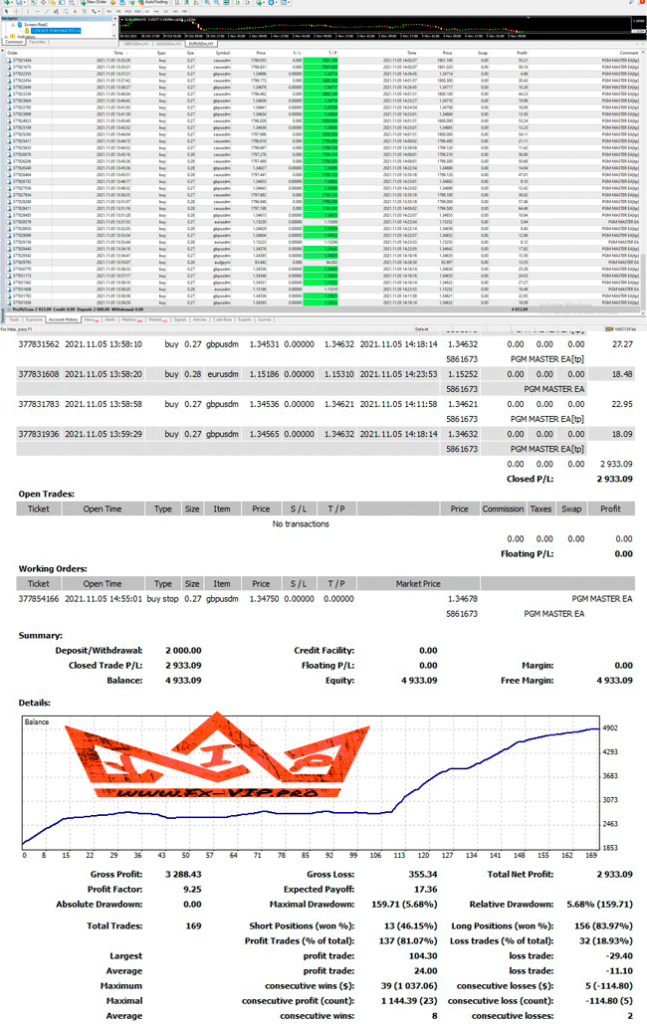Click the Profit column header
Screen dimensions: 647x1024
(519, 53)
